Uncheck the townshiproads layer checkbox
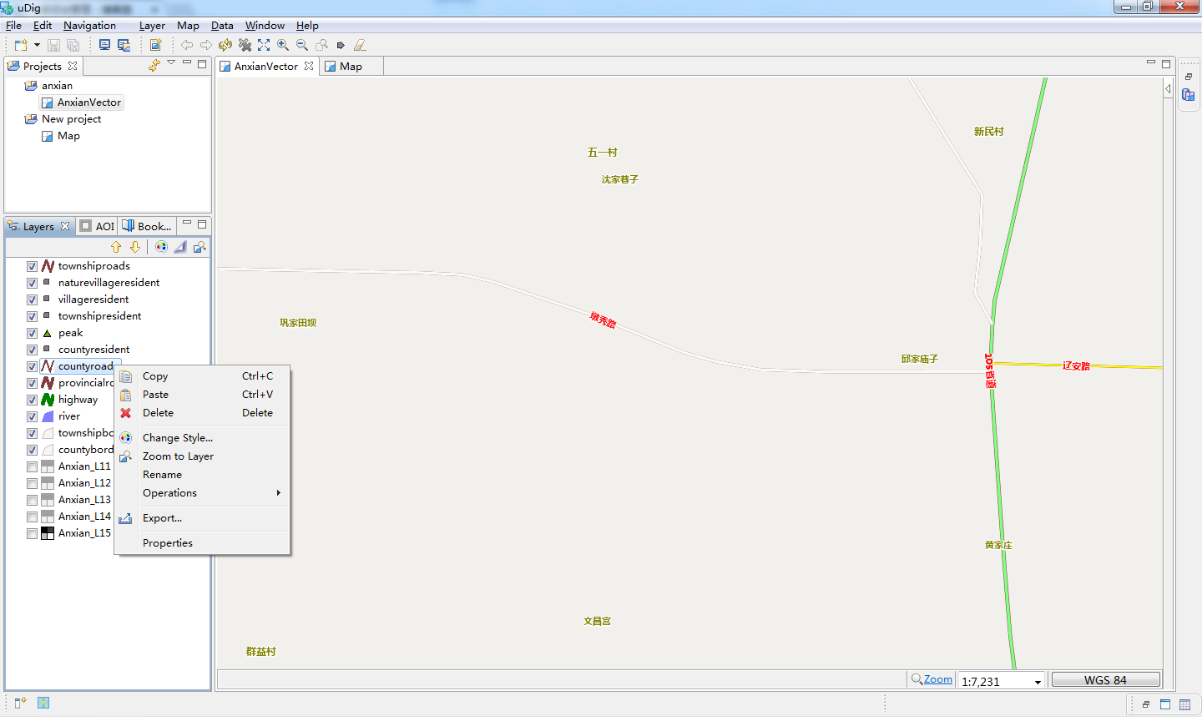Viewport: 1202px width, 717px height. [32, 266]
